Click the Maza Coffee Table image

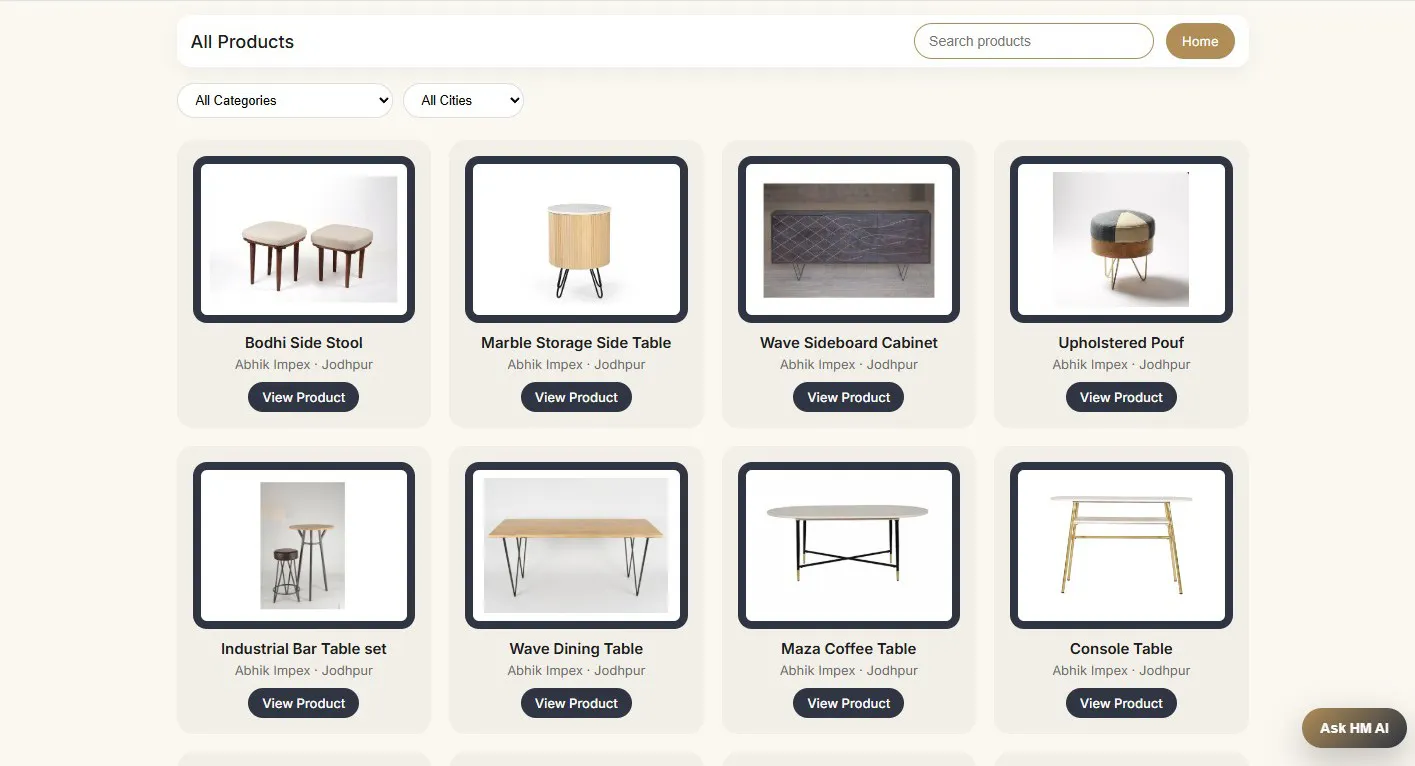(x=849, y=545)
